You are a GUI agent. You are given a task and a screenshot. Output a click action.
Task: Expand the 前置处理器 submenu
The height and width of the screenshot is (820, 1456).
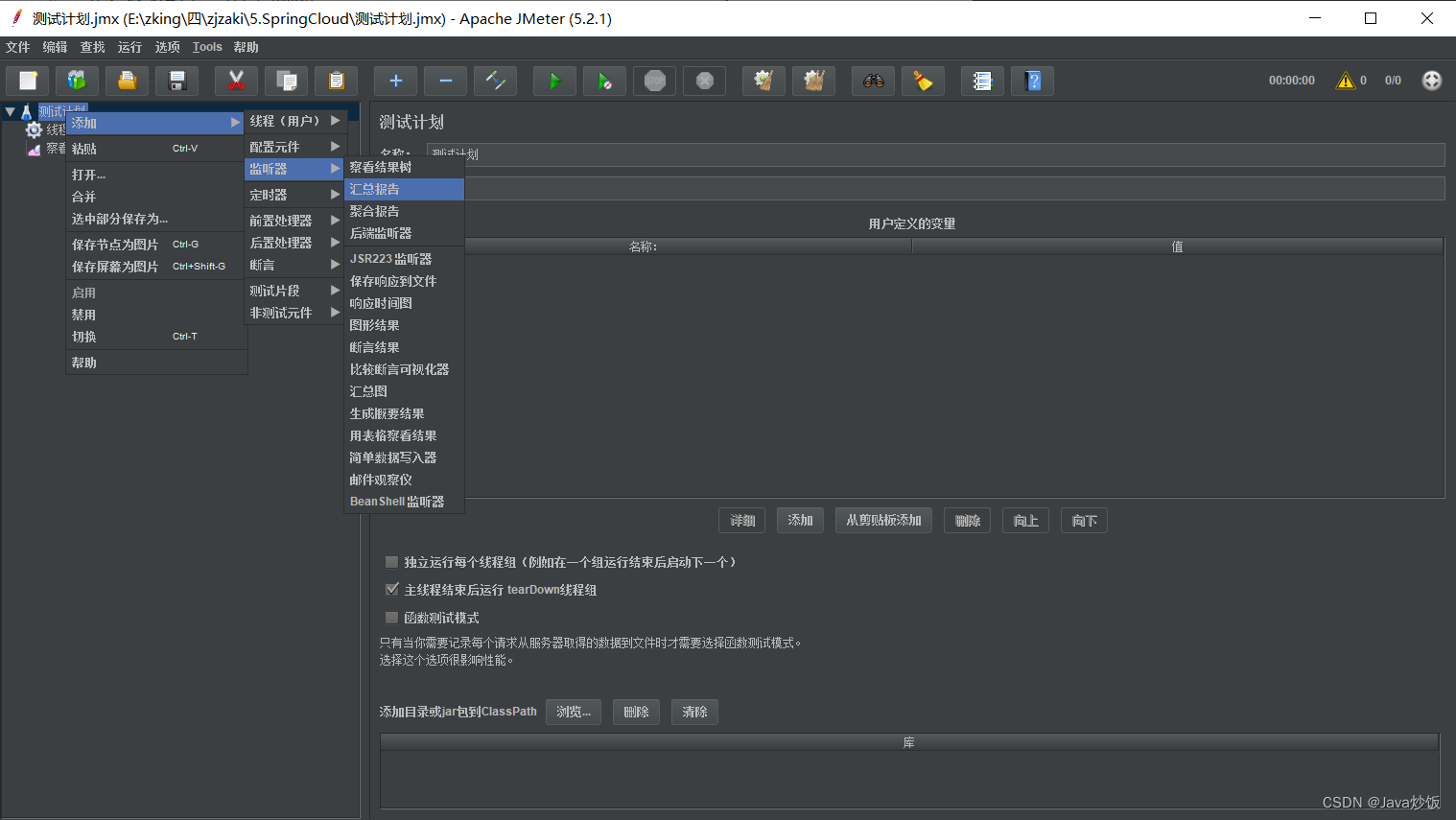(x=294, y=221)
